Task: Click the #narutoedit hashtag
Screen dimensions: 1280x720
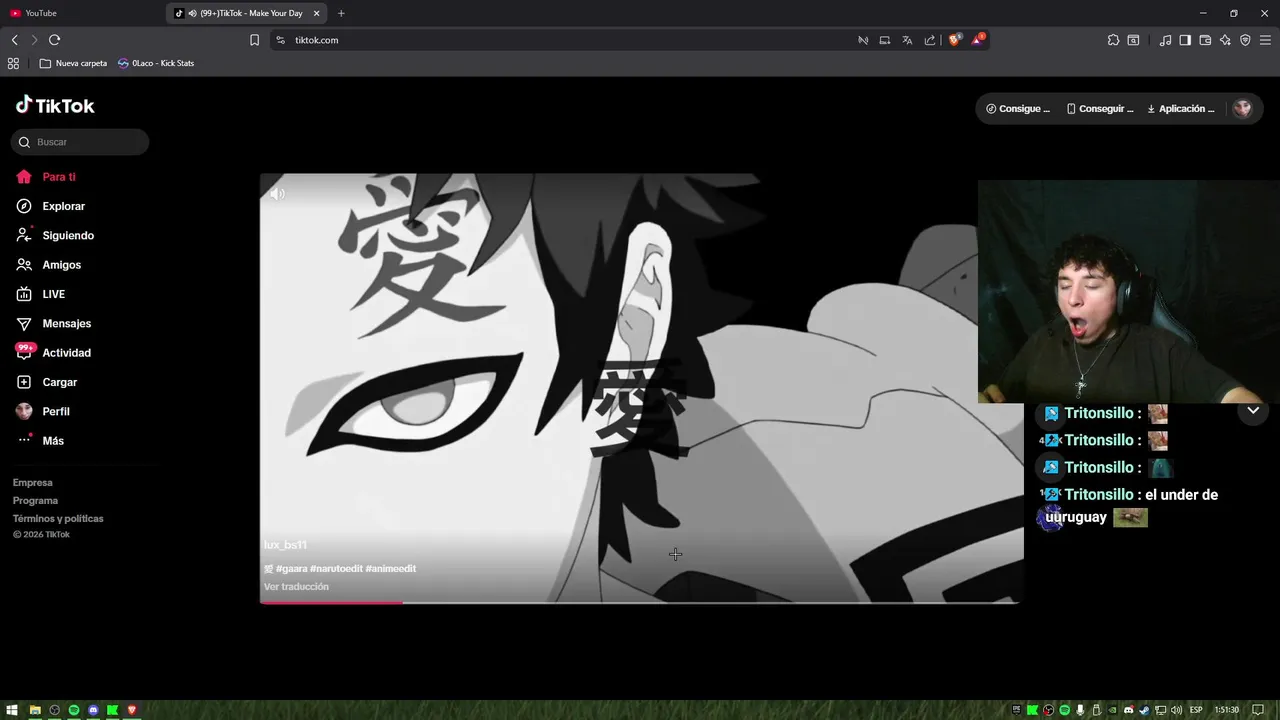Action: tap(336, 569)
